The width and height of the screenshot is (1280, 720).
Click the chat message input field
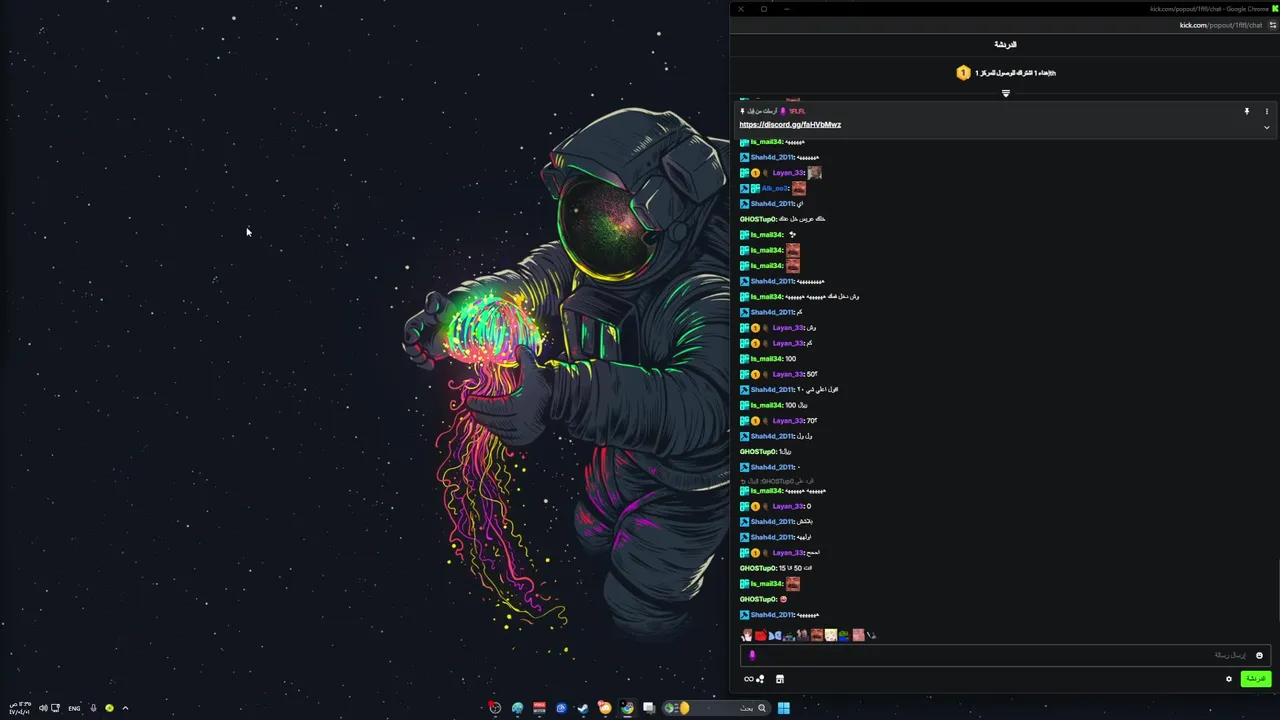pos(1005,655)
